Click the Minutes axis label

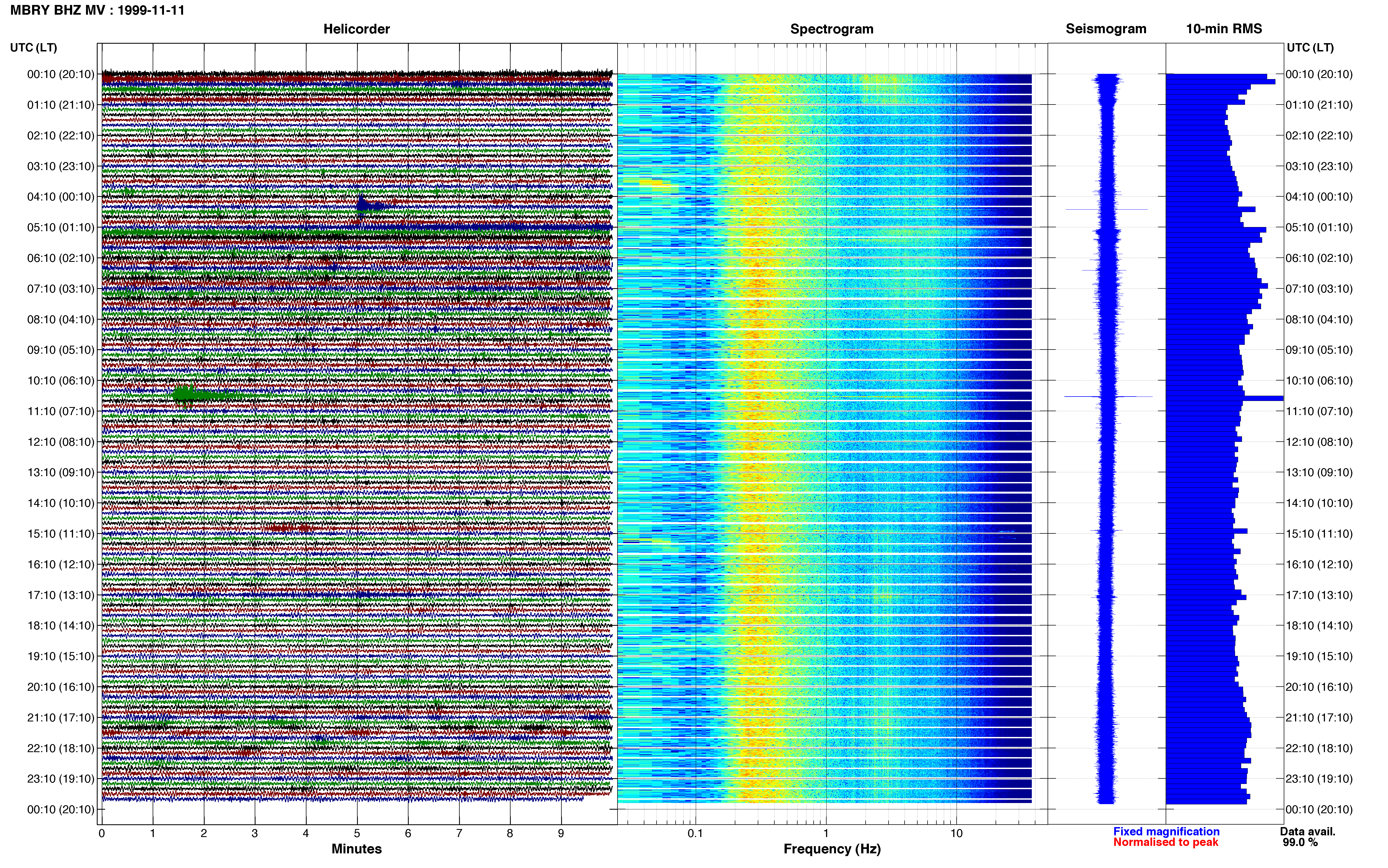[356, 849]
